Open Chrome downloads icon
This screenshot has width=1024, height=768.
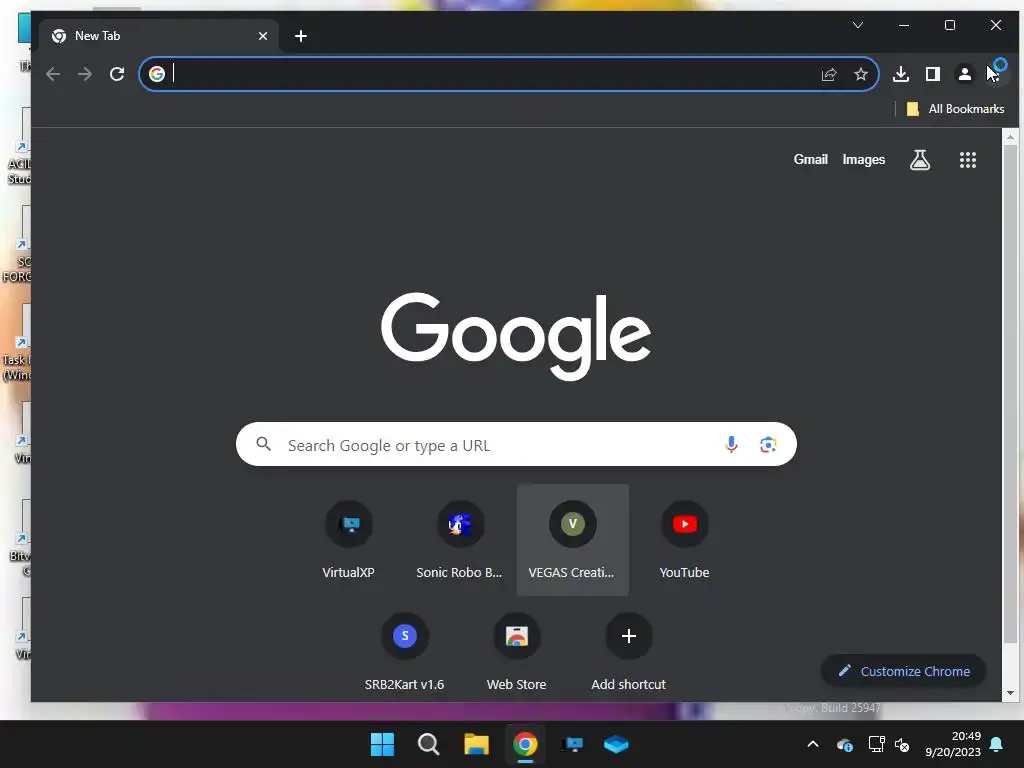901,74
